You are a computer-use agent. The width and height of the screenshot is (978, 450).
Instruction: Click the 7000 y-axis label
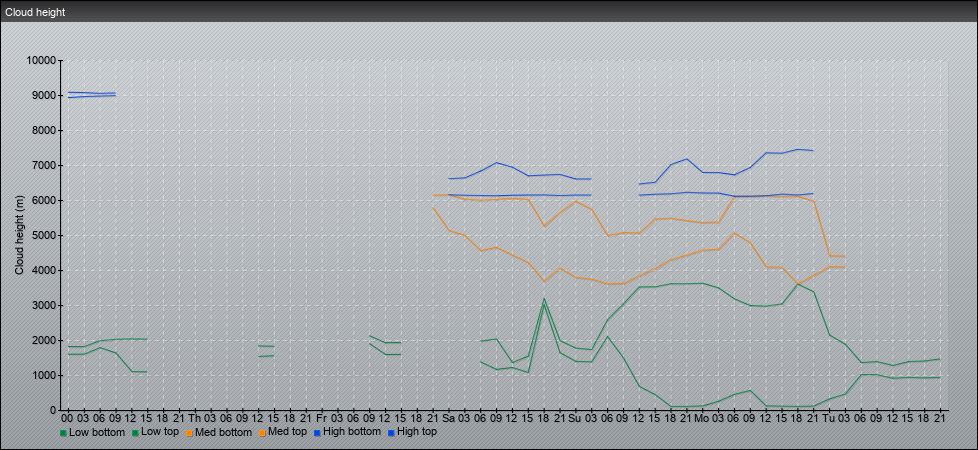44,165
